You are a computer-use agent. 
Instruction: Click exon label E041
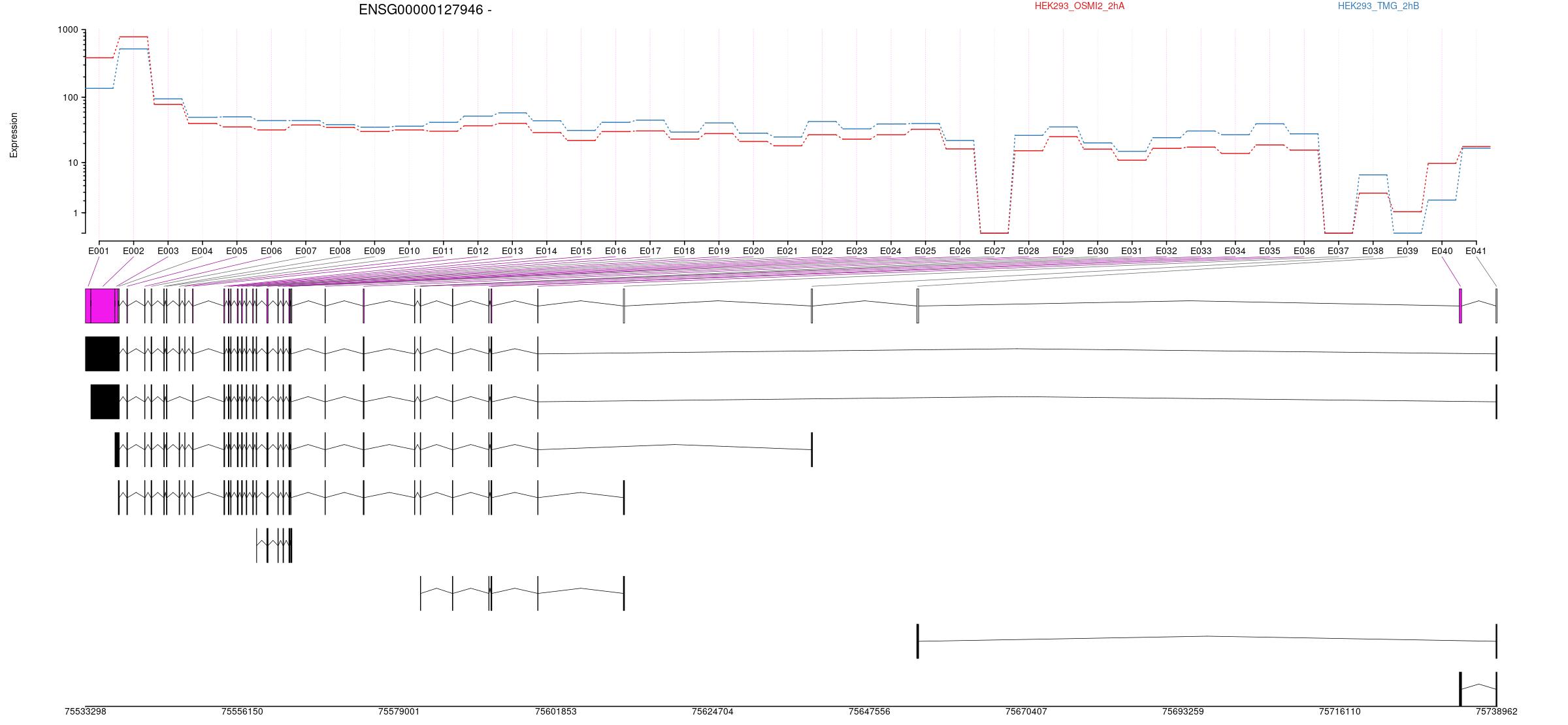point(1476,251)
